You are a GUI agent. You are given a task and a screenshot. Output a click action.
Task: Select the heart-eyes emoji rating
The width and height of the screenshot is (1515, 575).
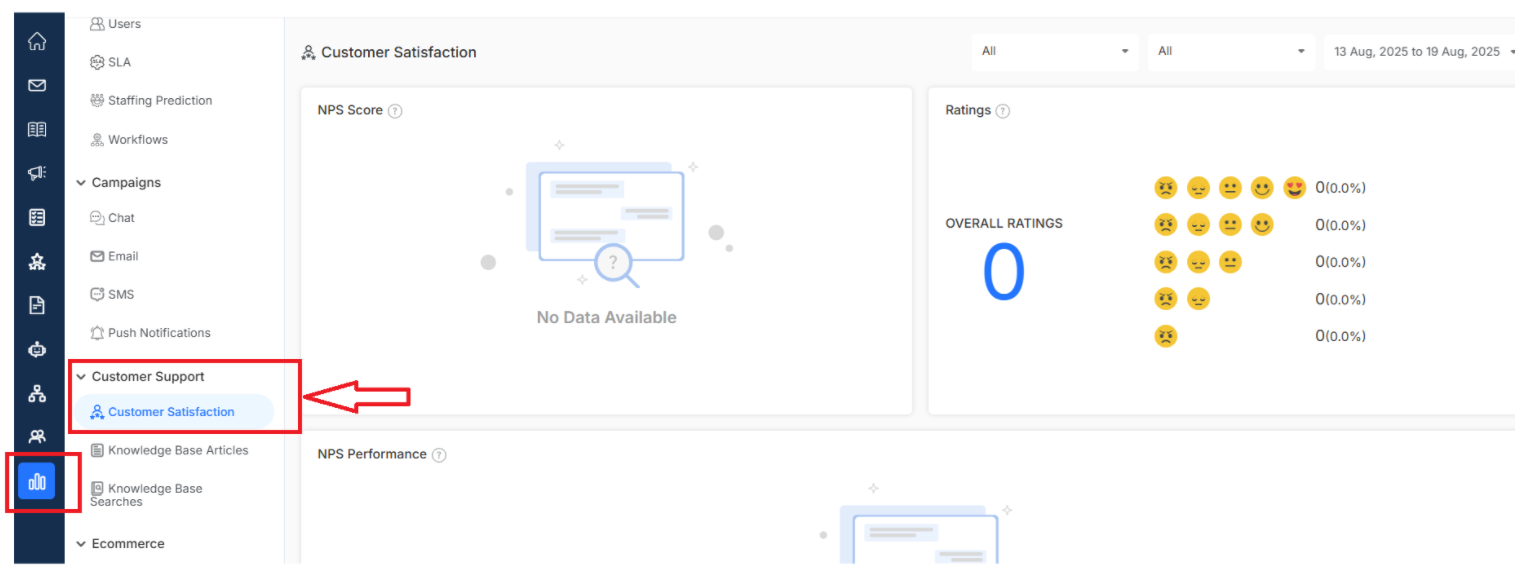1295,188
